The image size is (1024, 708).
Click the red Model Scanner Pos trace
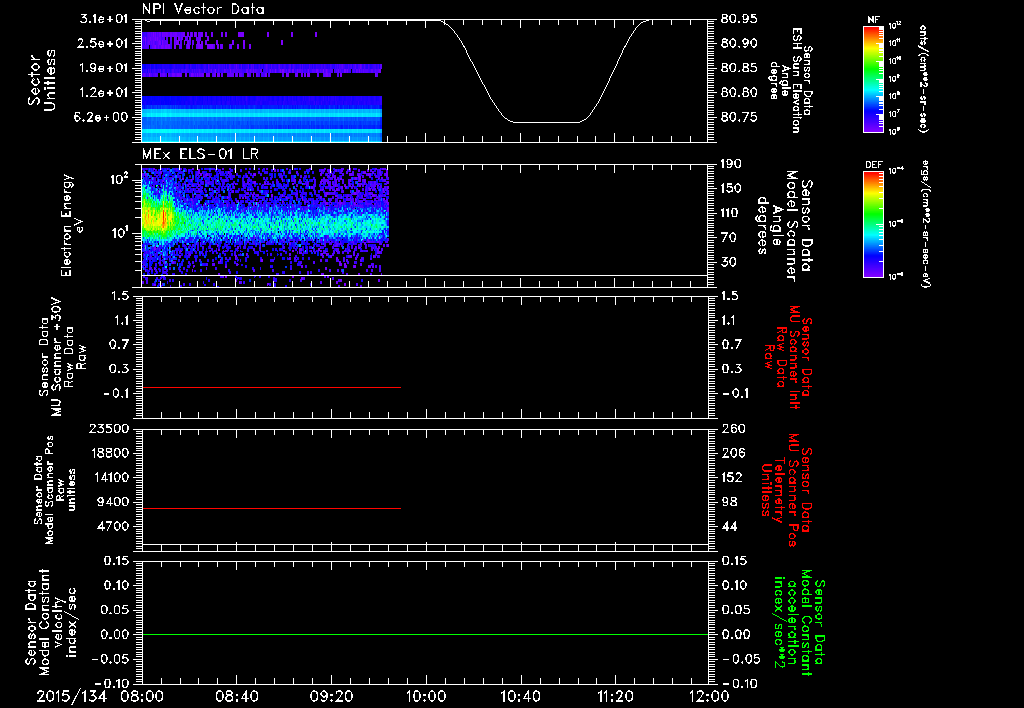271,508
